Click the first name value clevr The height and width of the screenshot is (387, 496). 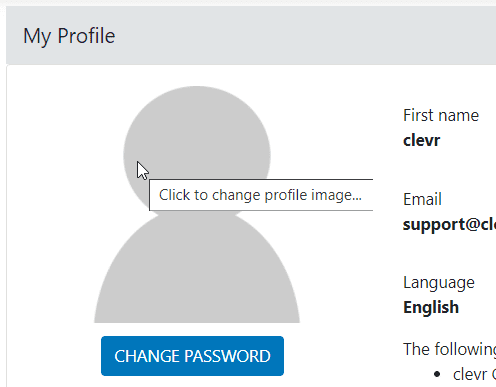(x=422, y=140)
